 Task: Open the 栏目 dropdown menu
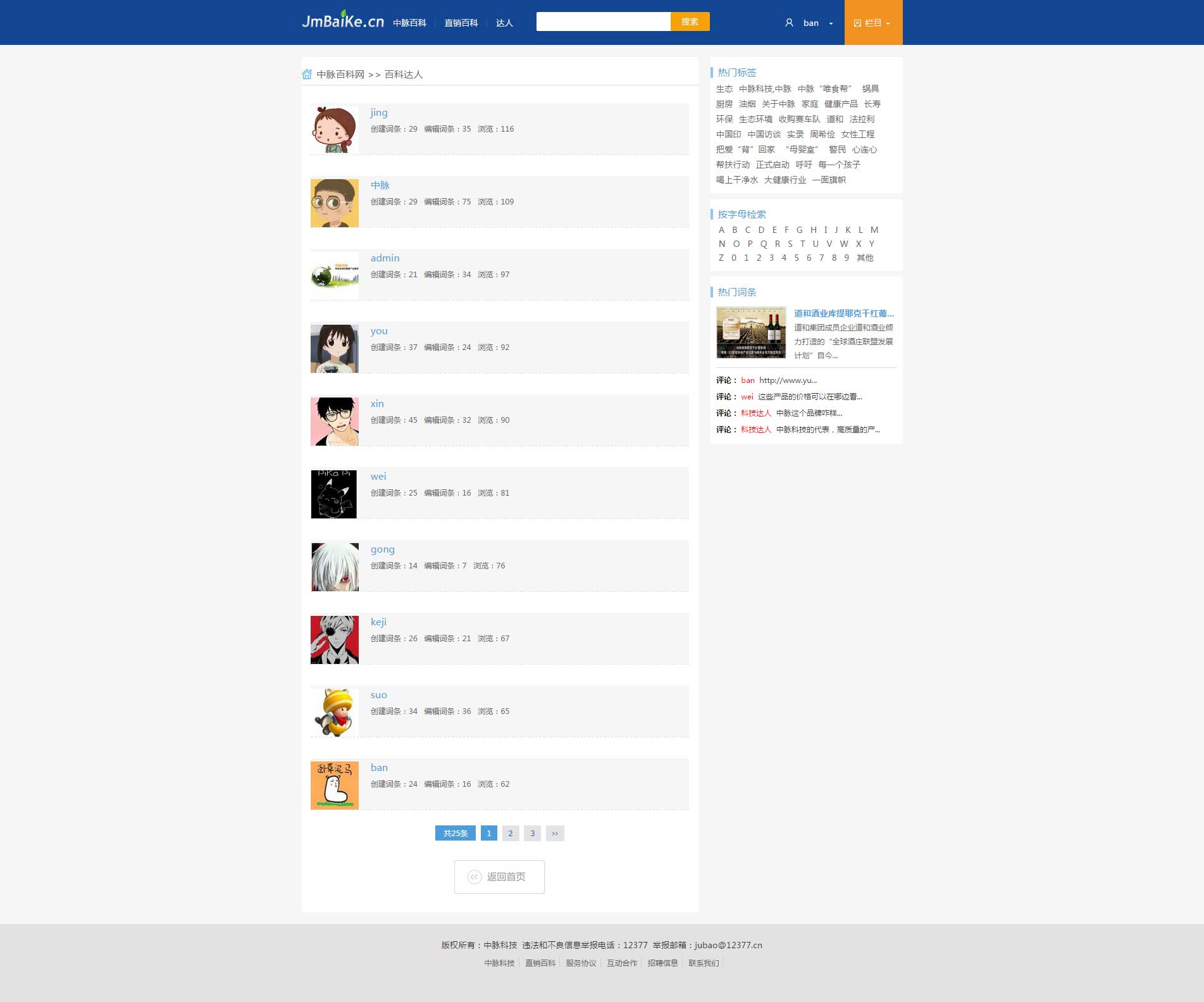click(872, 23)
